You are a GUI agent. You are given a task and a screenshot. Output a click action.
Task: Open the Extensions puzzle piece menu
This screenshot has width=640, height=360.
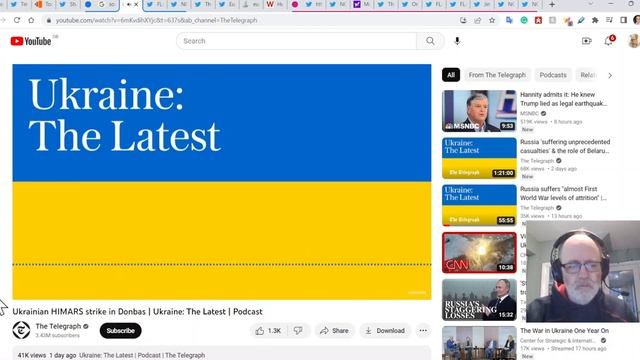pos(595,20)
